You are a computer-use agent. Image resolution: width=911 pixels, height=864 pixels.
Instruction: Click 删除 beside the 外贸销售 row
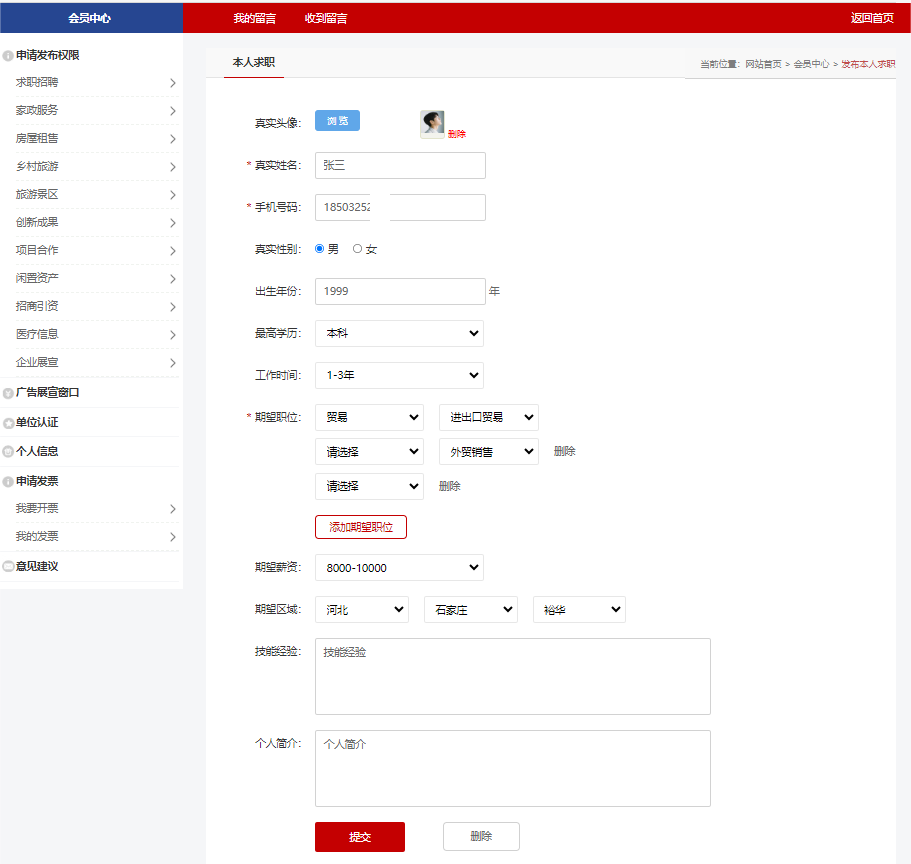[565, 451]
